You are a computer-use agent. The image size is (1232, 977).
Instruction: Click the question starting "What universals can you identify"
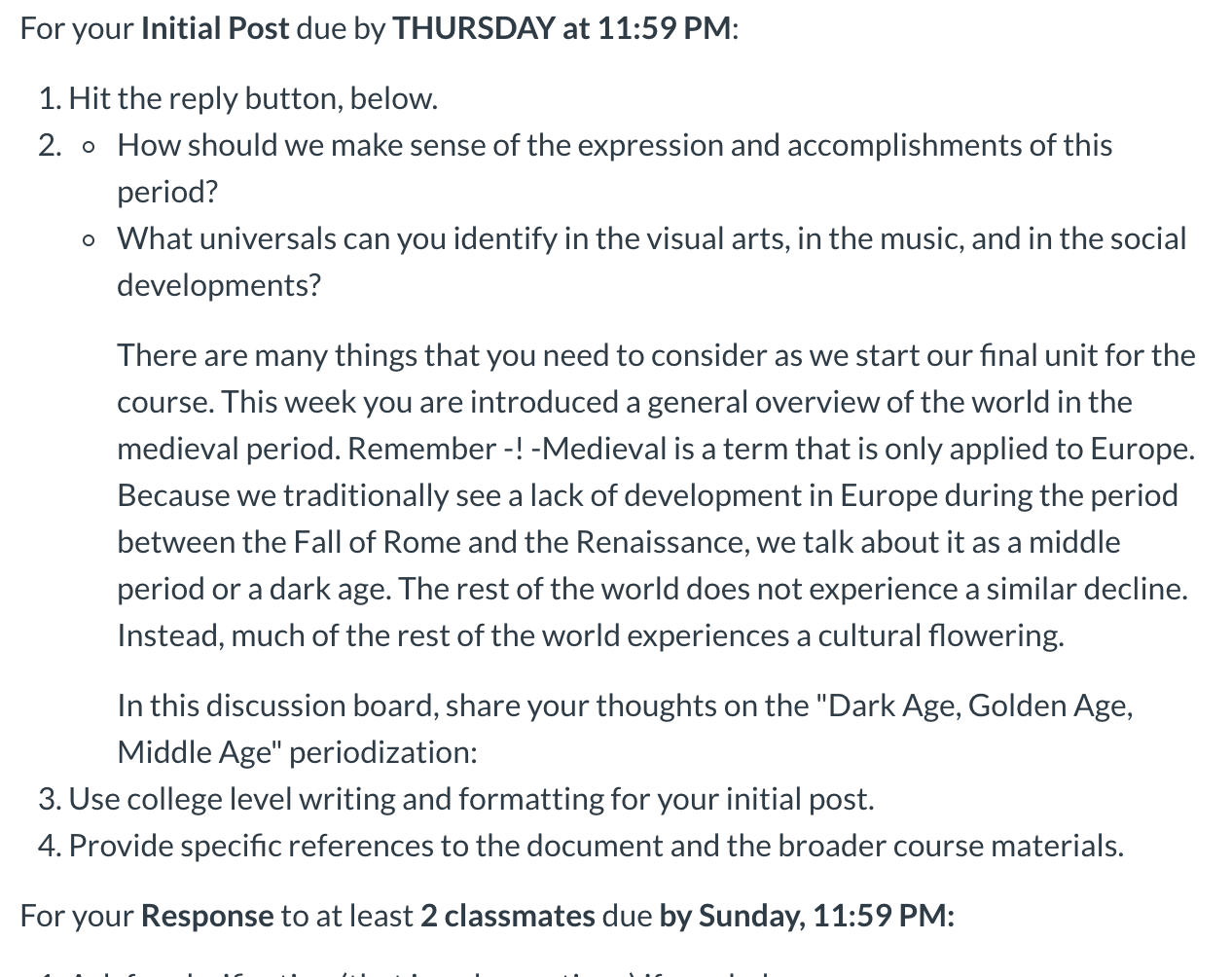pyautogui.click(x=650, y=238)
